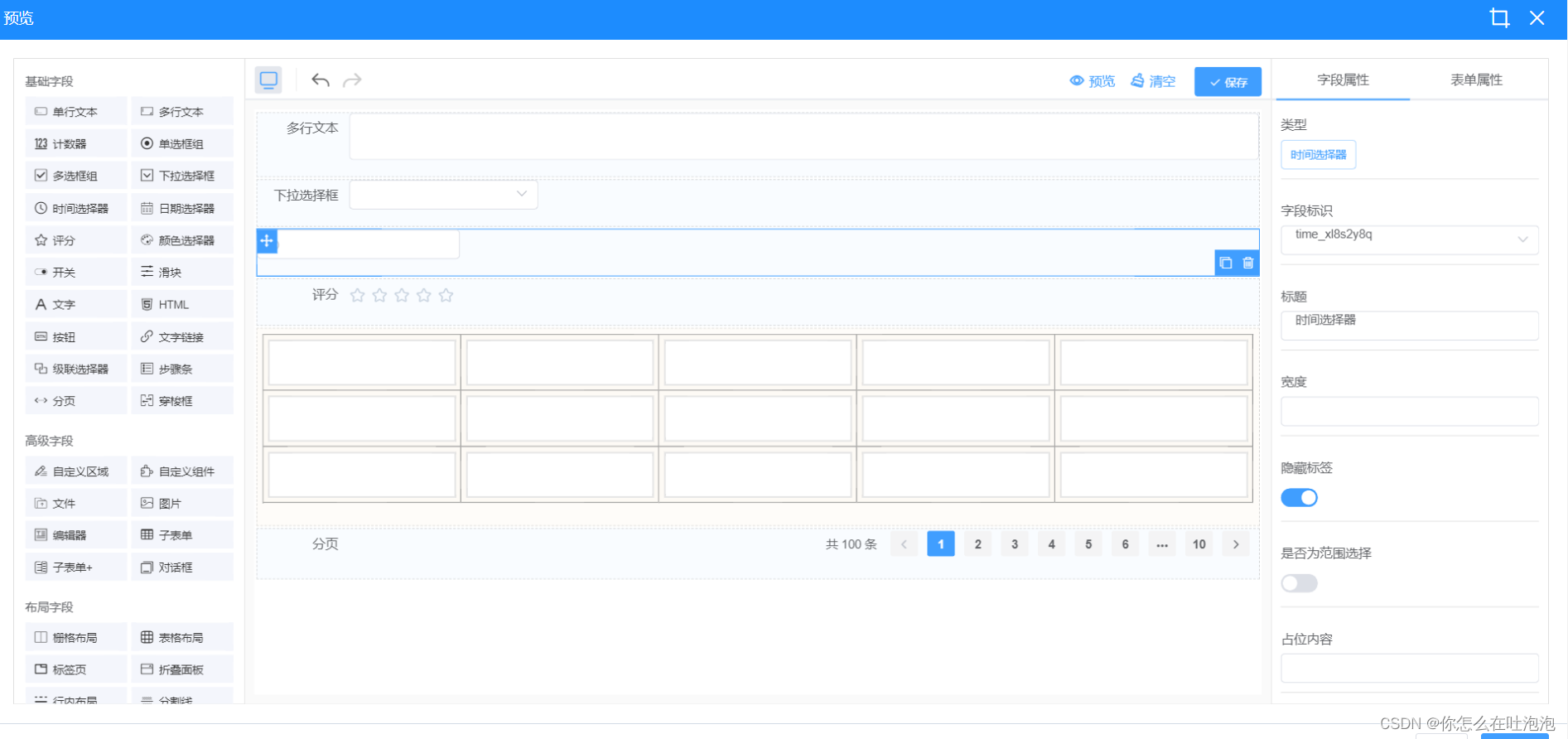
Task: Click the 宽度 input field
Action: (1410, 411)
